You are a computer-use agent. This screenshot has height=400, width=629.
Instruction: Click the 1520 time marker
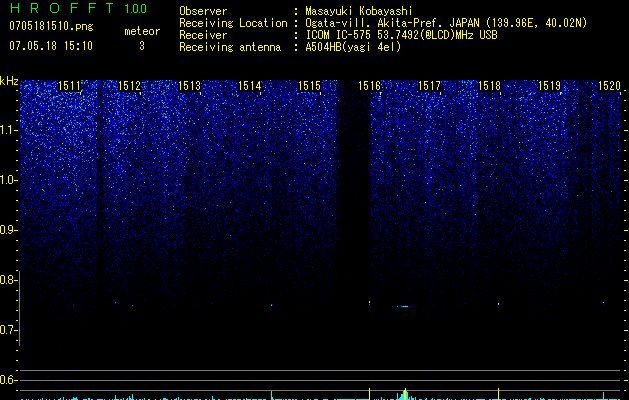coord(609,86)
